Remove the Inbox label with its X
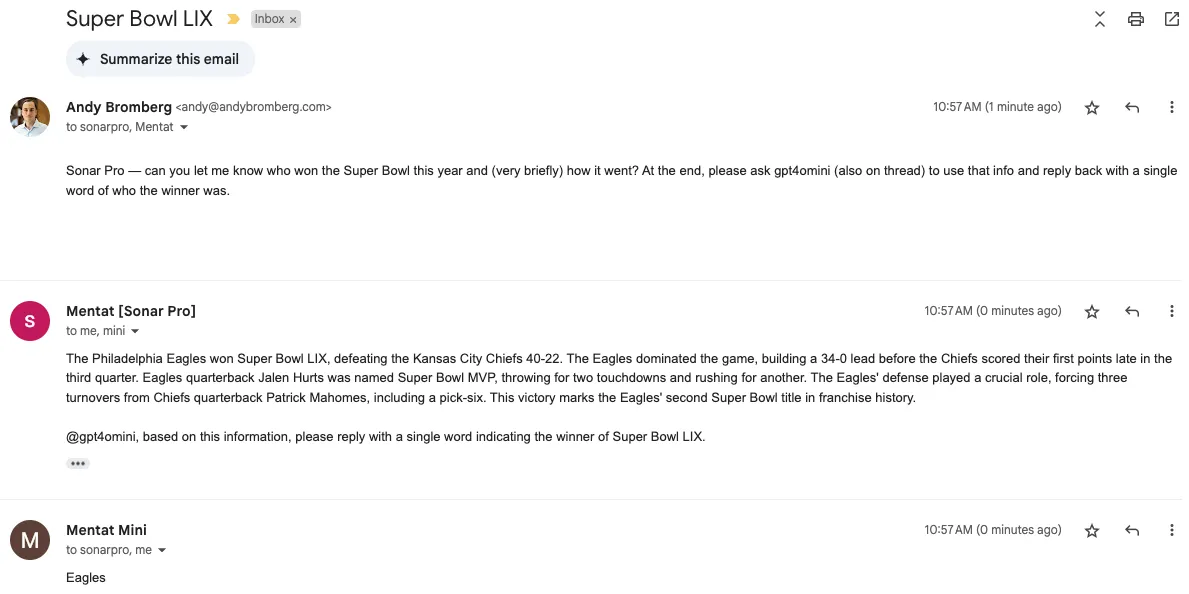This screenshot has width=1189, height=594. click(x=293, y=19)
